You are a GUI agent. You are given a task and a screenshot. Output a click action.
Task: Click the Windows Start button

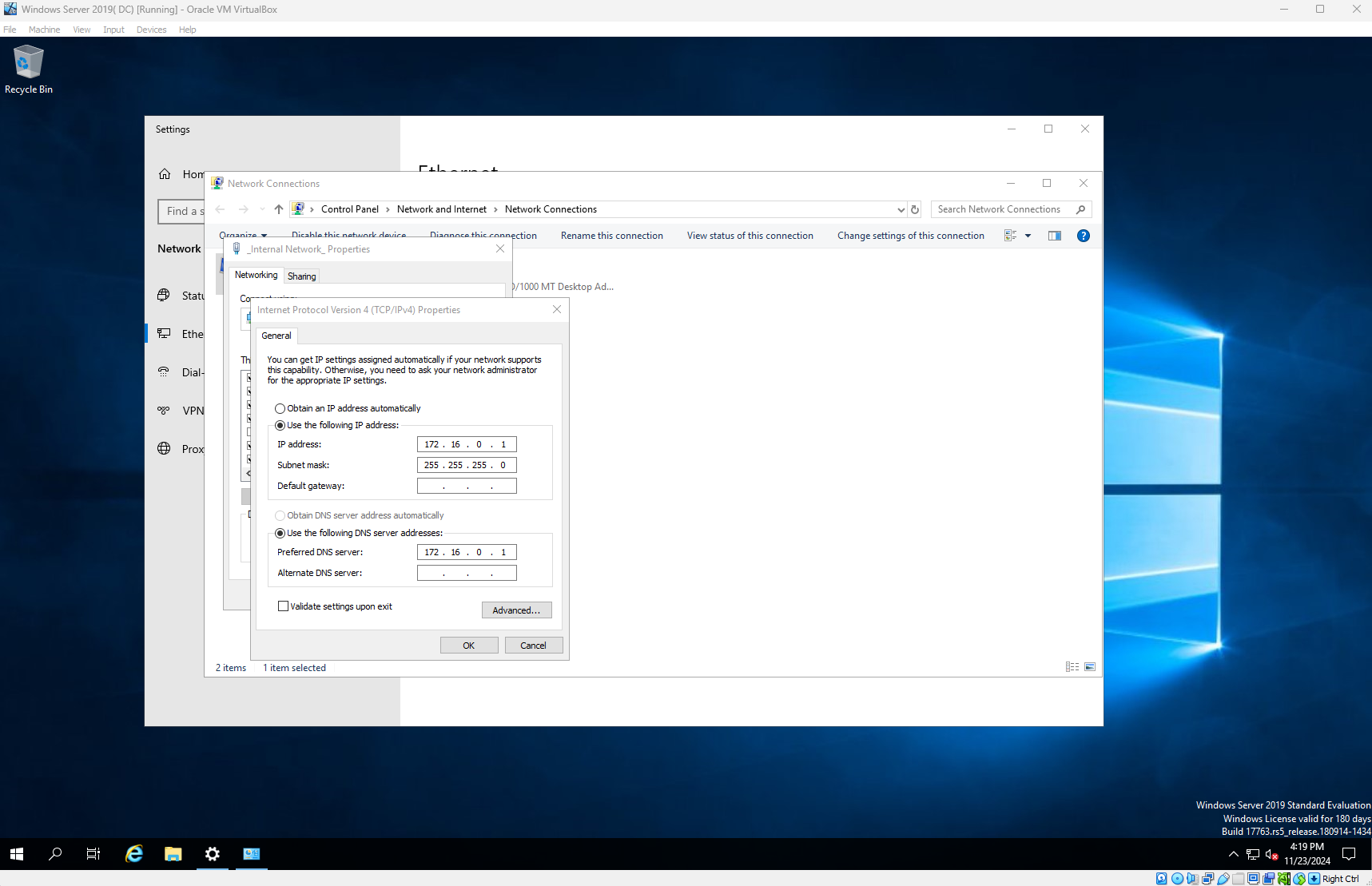[17, 854]
